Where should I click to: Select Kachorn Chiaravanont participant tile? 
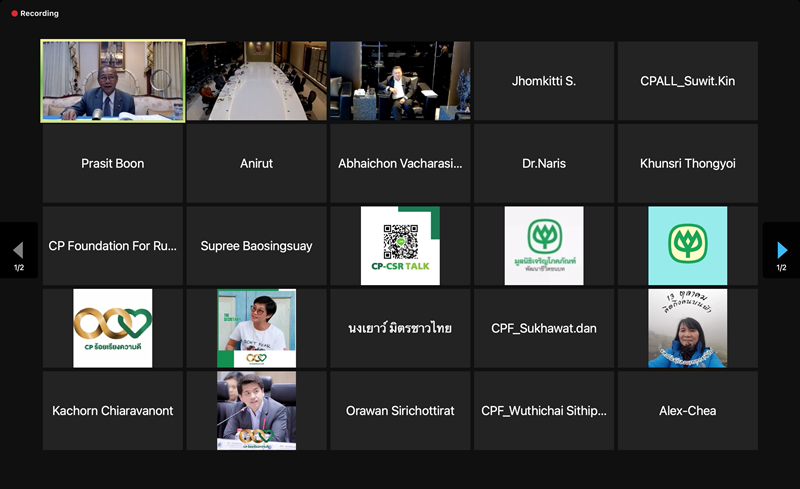[113, 410]
